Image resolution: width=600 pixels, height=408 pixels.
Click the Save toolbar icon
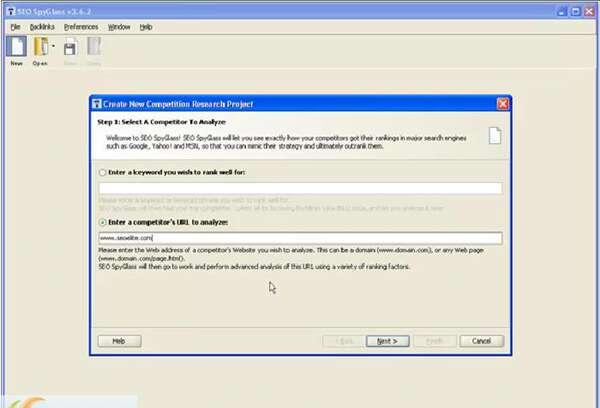point(70,47)
